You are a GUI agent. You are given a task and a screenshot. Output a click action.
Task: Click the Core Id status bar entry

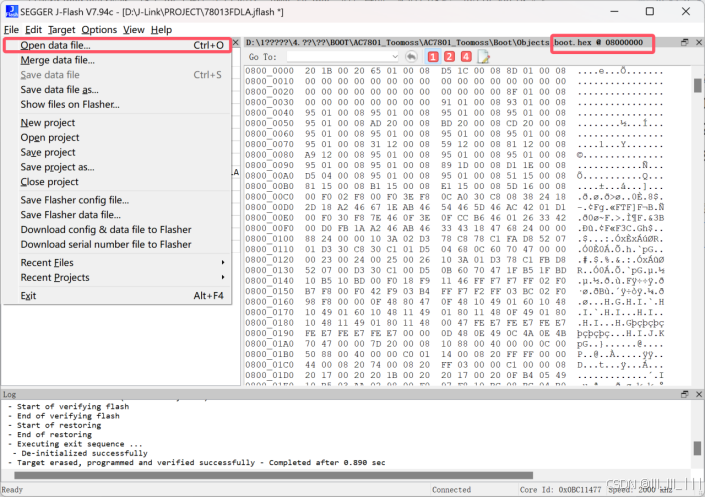point(560,490)
